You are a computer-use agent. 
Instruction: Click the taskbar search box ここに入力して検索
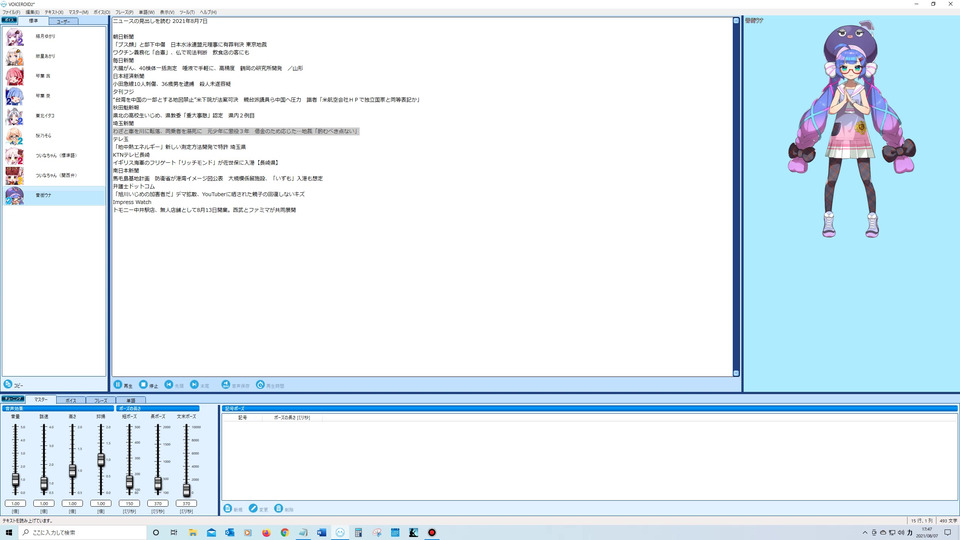(83, 533)
